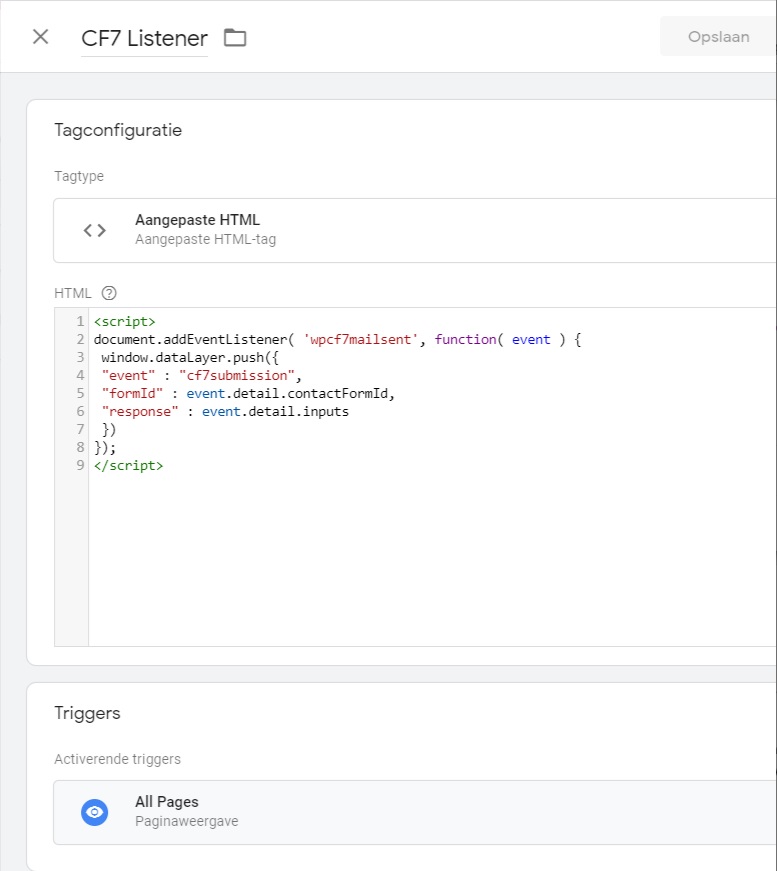Click the "cf7submission" string value
This screenshot has height=871, width=777.
237,376
